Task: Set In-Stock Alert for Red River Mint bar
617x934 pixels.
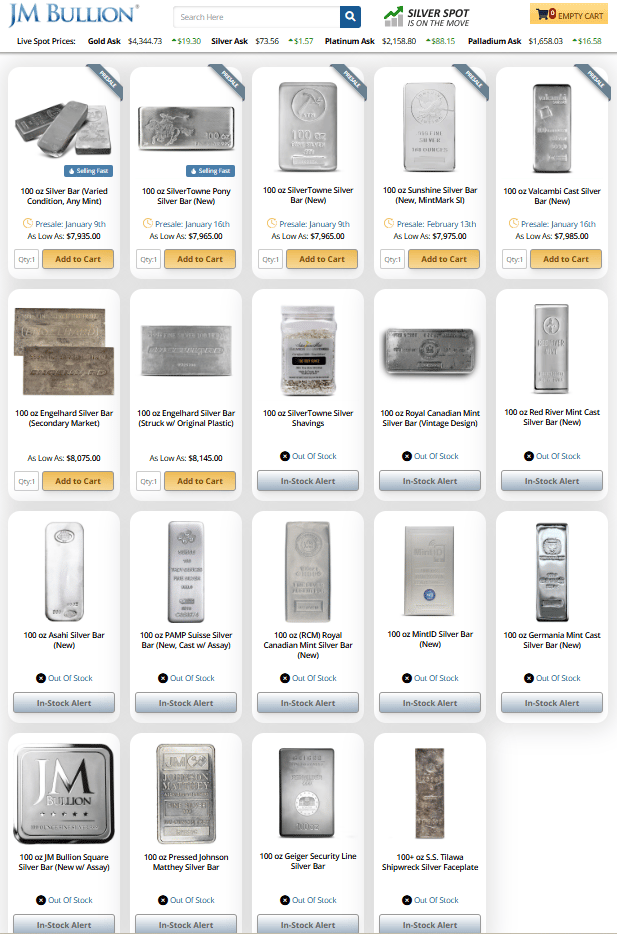Action: [x=551, y=481]
